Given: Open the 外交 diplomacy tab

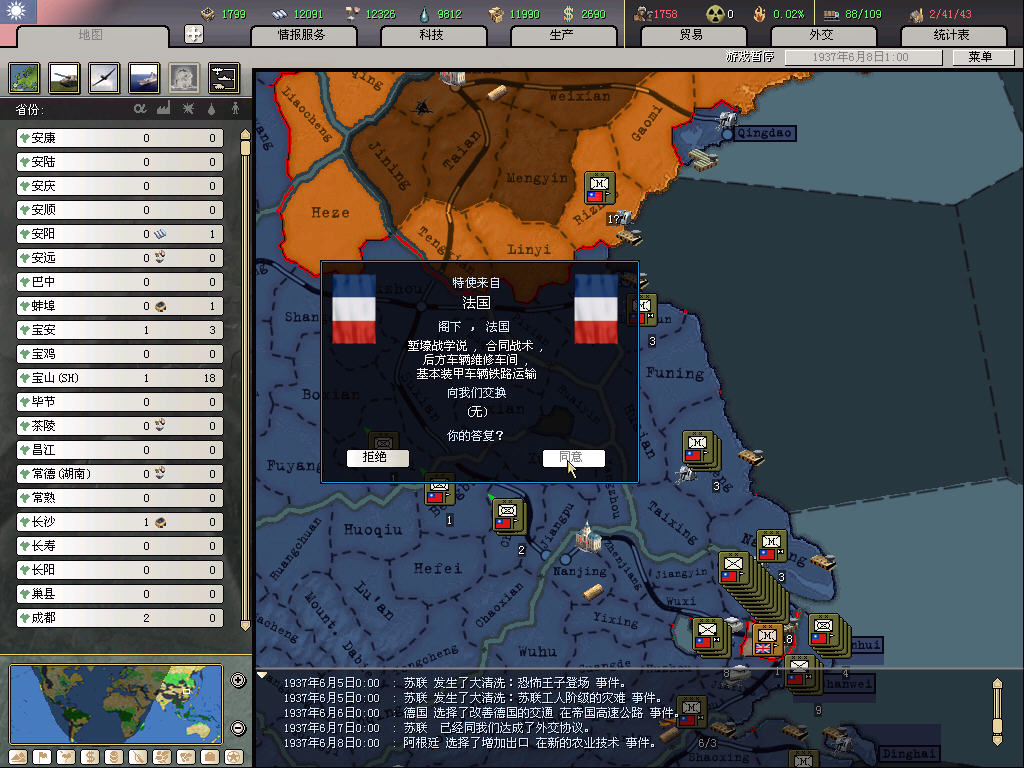Looking at the screenshot, I should [x=820, y=35].
